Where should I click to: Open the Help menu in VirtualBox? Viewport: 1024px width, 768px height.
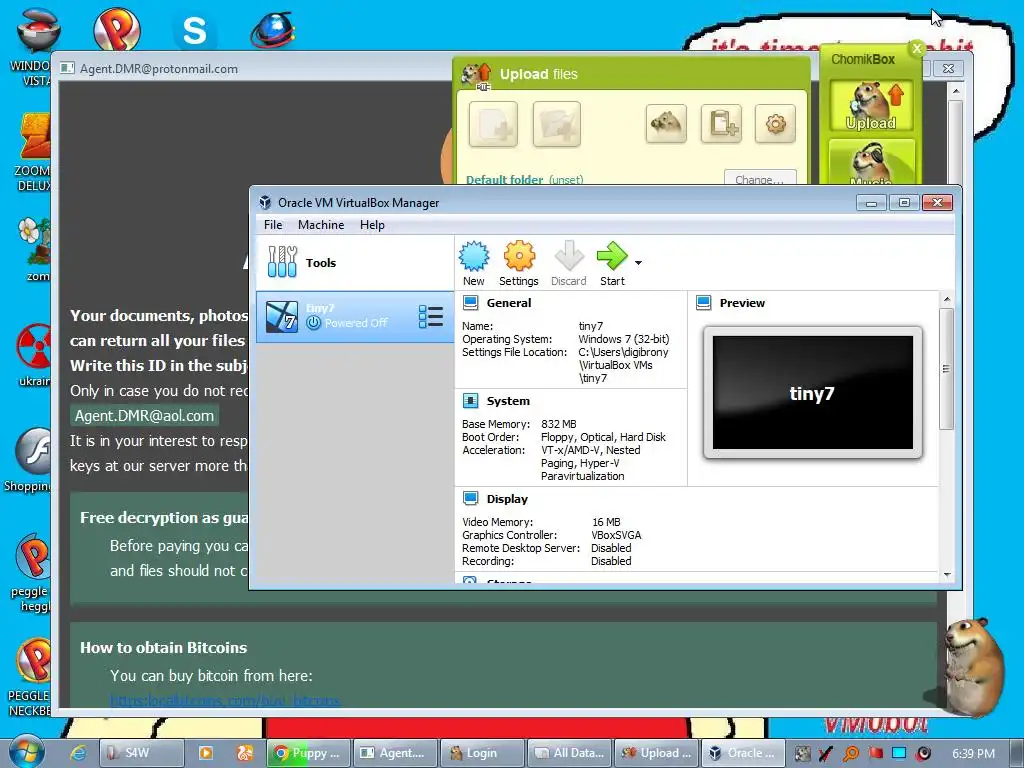[372, 225]
